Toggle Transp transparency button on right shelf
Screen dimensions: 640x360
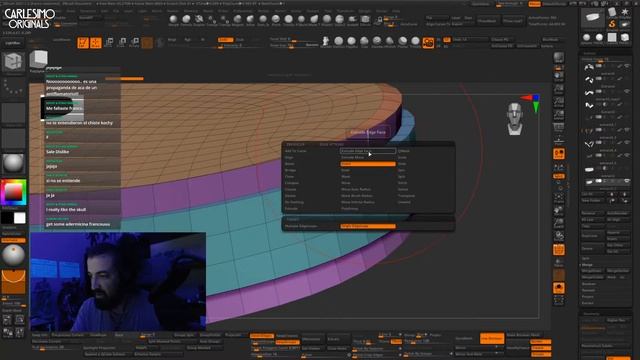point(559,262)
